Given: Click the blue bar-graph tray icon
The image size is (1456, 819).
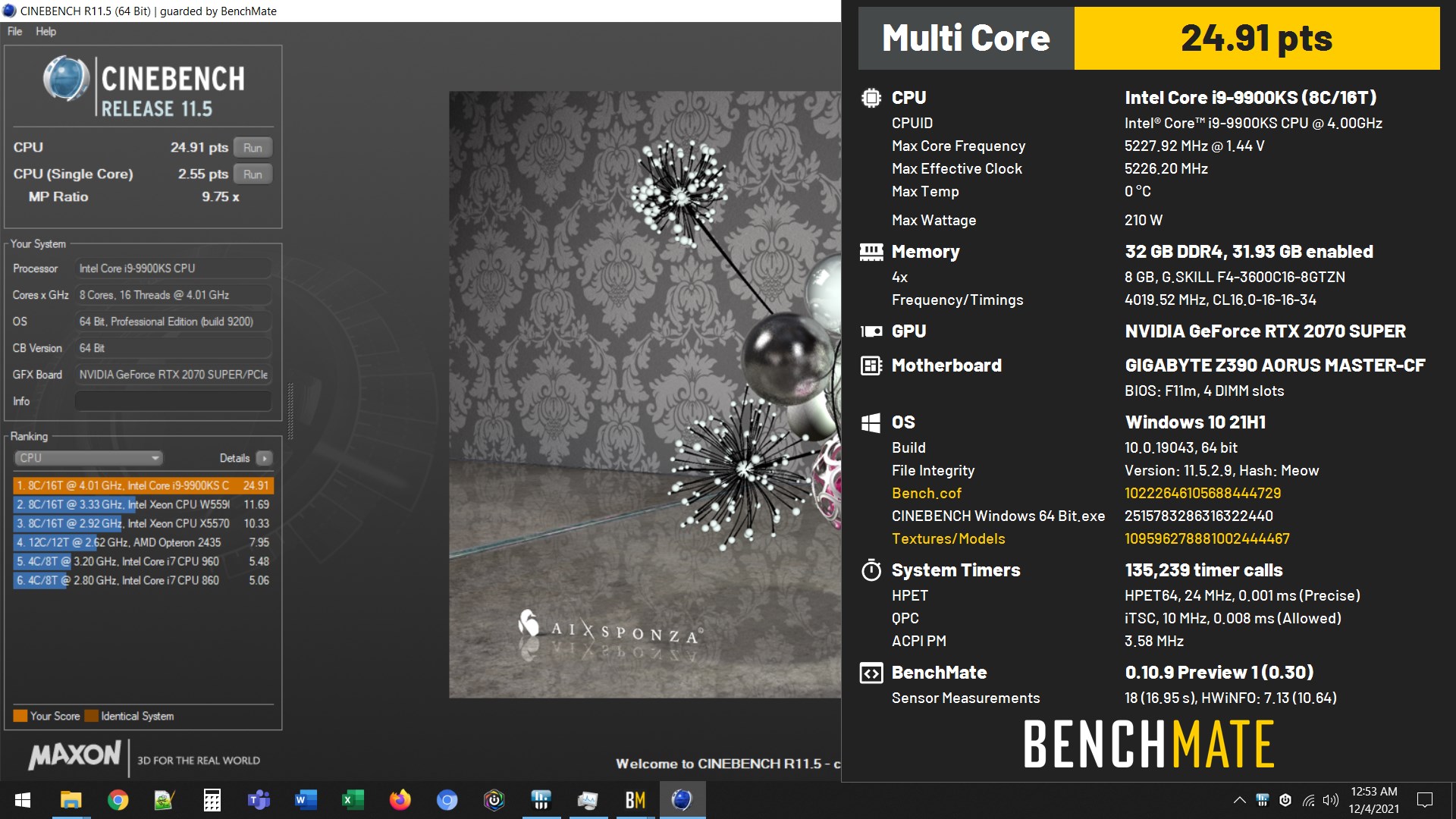Looking at the screenshot, I should (1263, 800).
